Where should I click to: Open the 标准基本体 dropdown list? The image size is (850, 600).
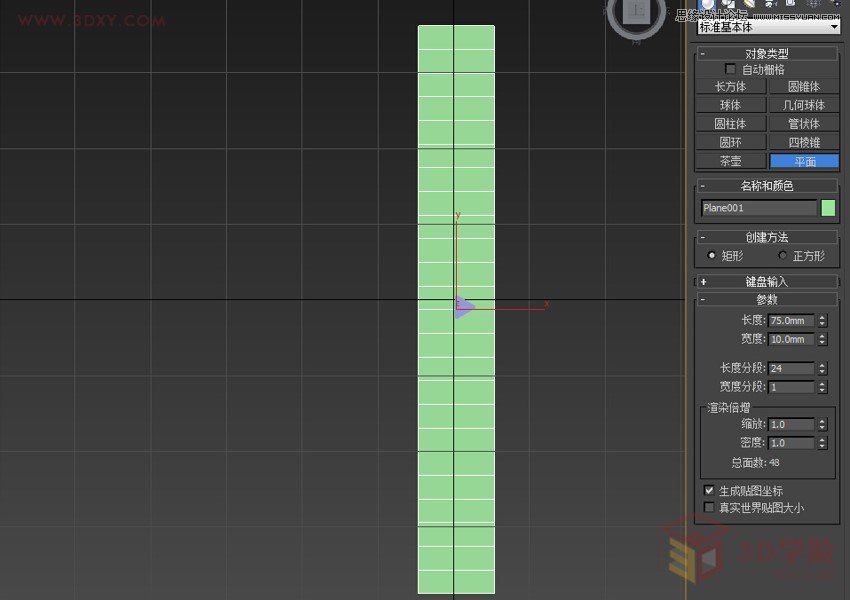pyautogui.click(x=767, y=27)
